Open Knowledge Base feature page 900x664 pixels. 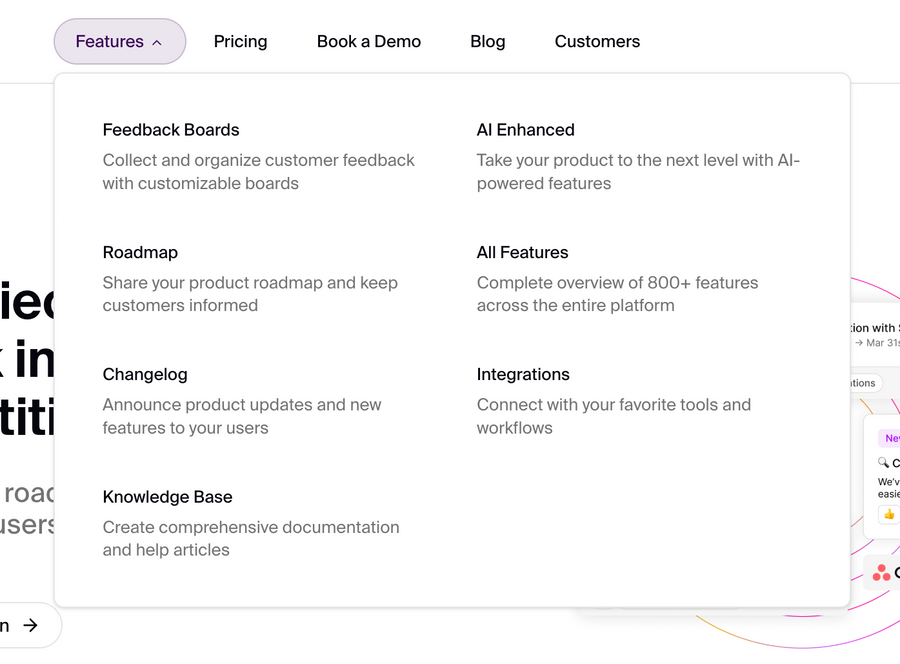point(167,497)
